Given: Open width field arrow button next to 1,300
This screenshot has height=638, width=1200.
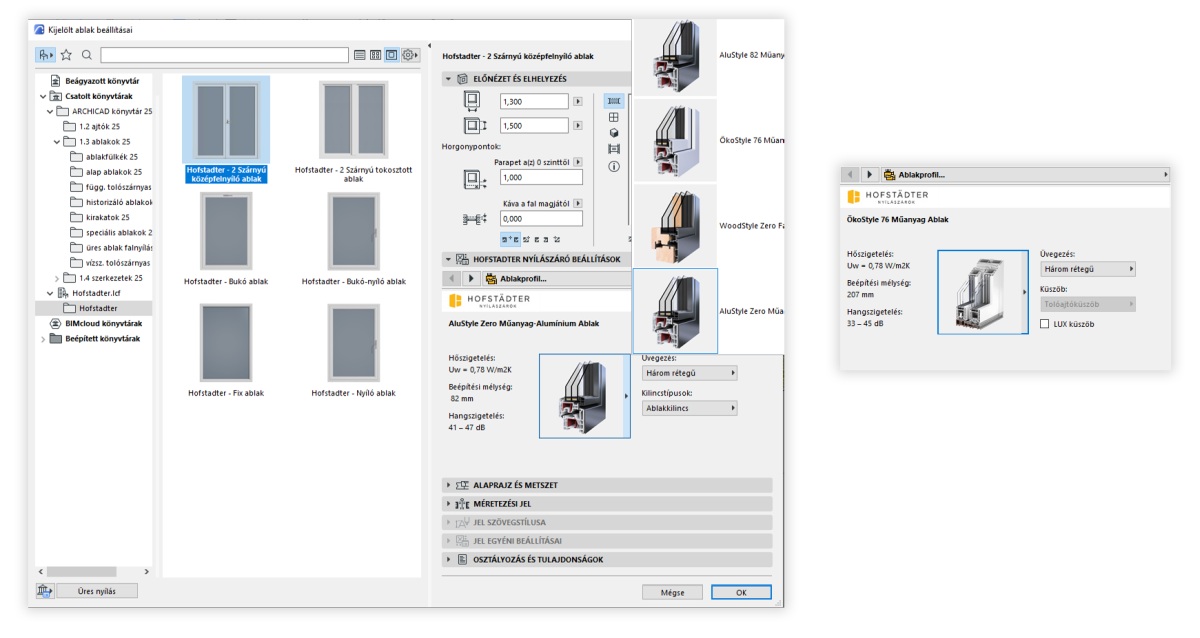Looking at the screenshot, I should [x=577, y=101].
